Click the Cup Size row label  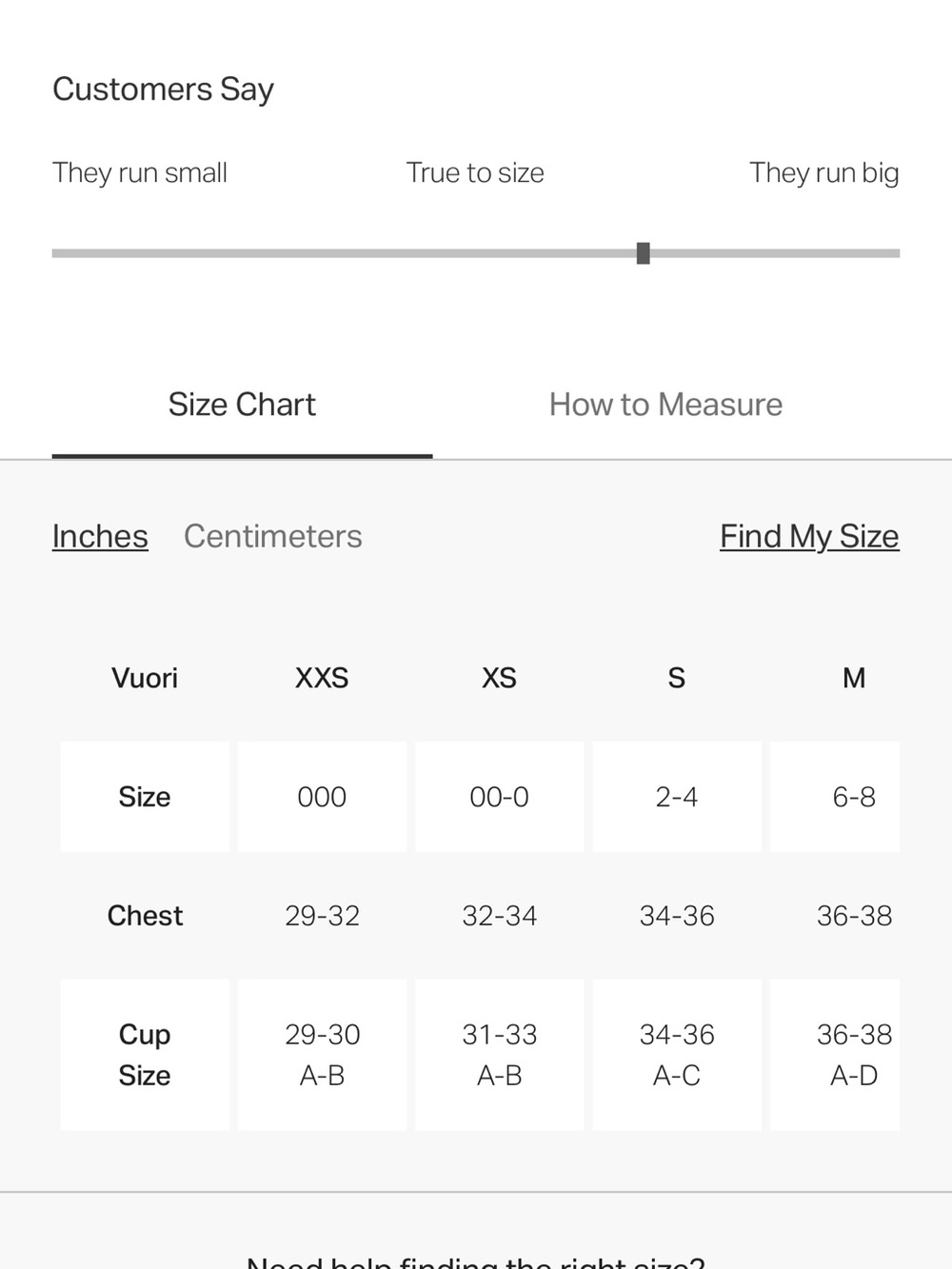click(145, 1055)
